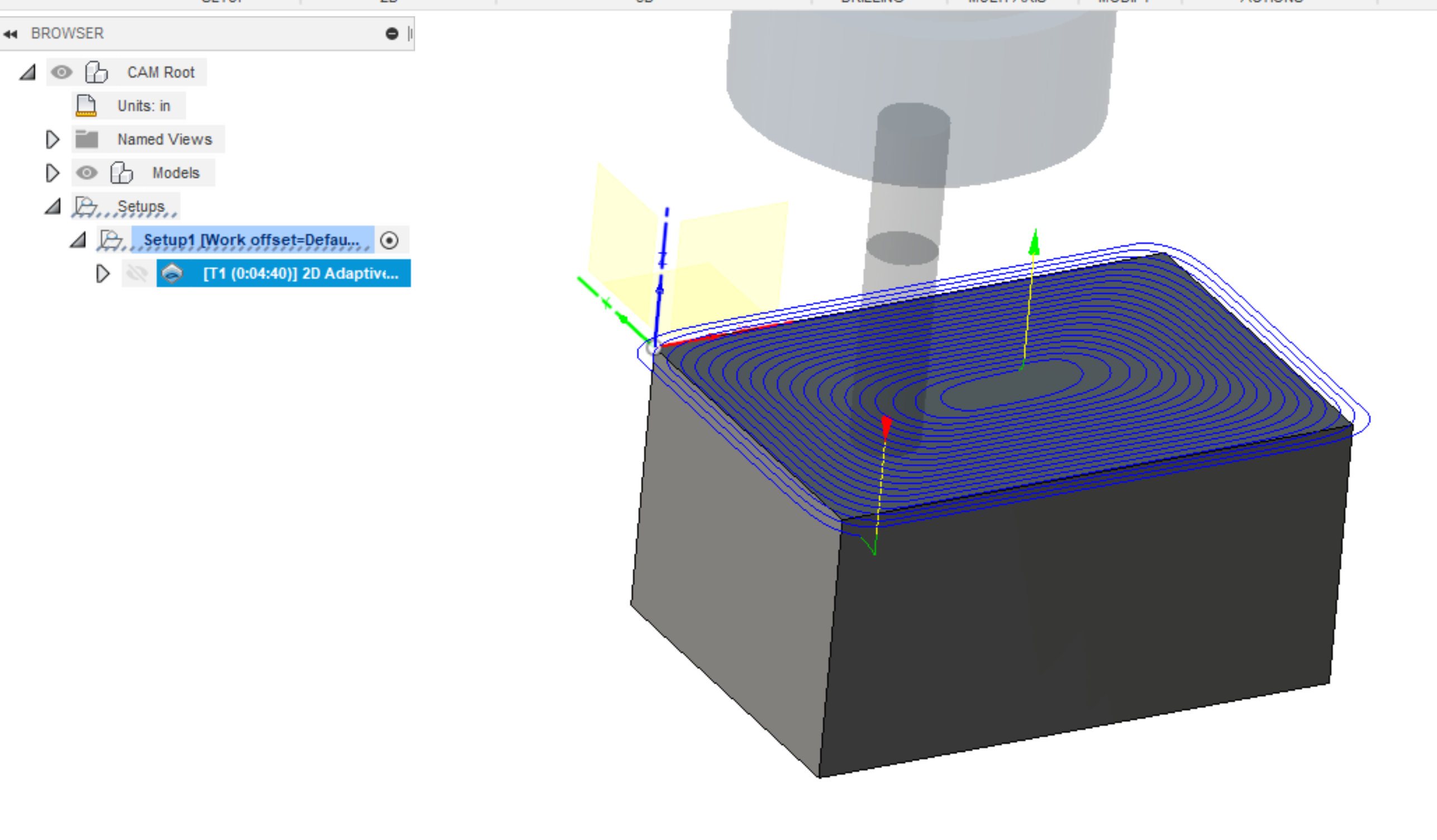Screen dimensions: 1437x840
Task: Collapse the Setup1 node
Action: (x=78, y=240)
